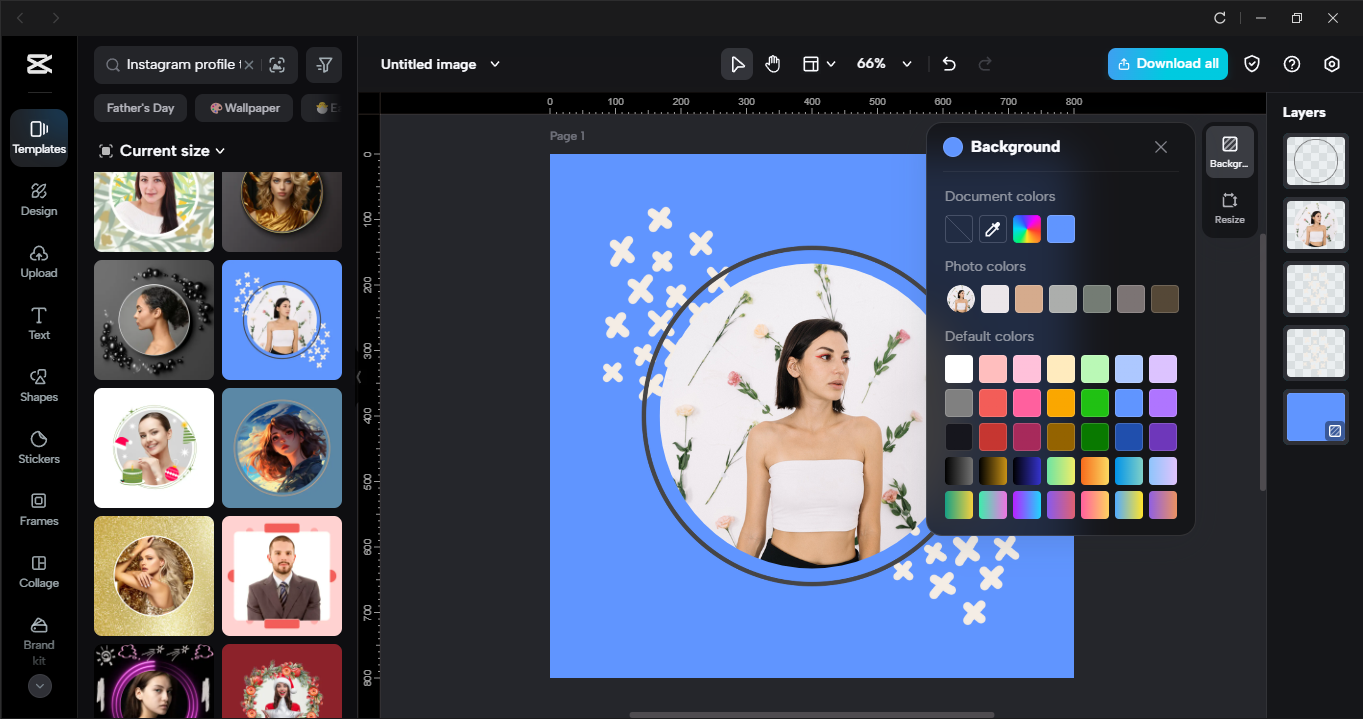Click the Download all button
The height and width of the screenshot is (719, 1363).
[1167, 63]
